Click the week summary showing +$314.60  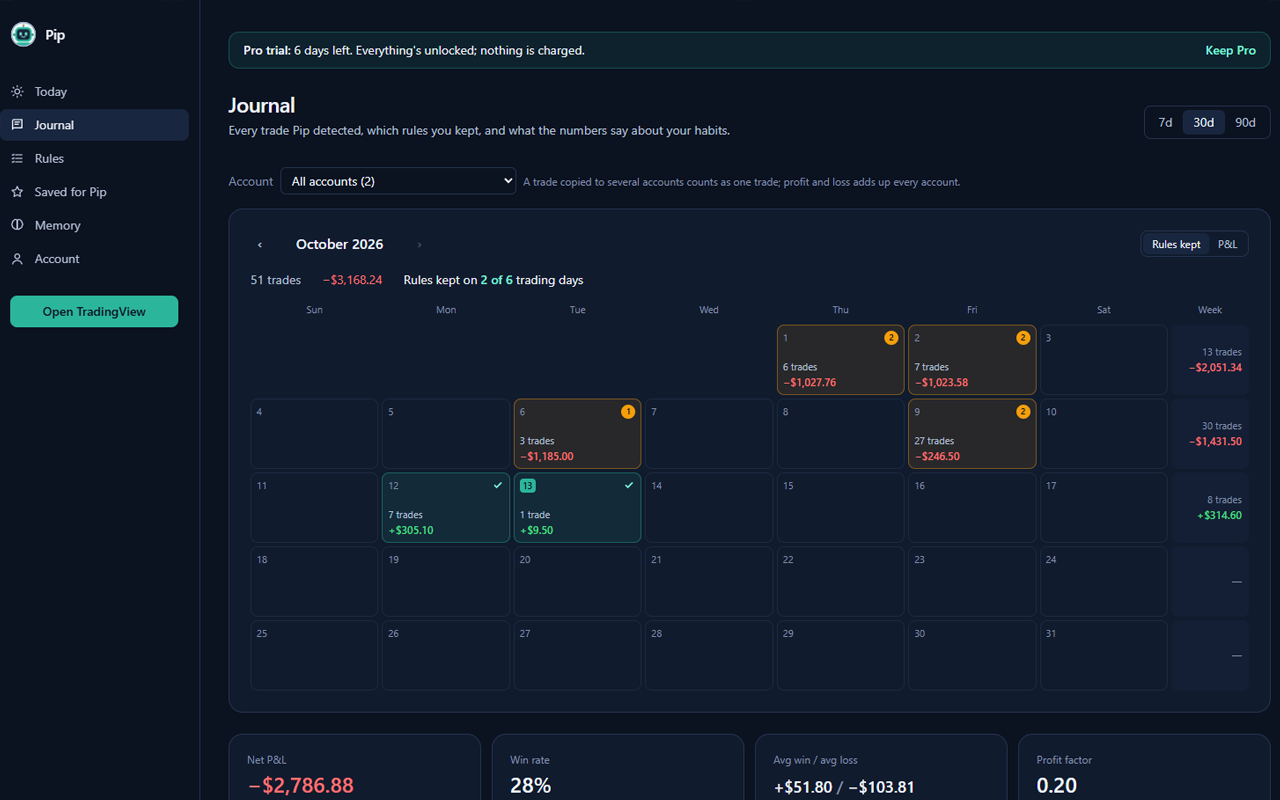coord(1210,508)
